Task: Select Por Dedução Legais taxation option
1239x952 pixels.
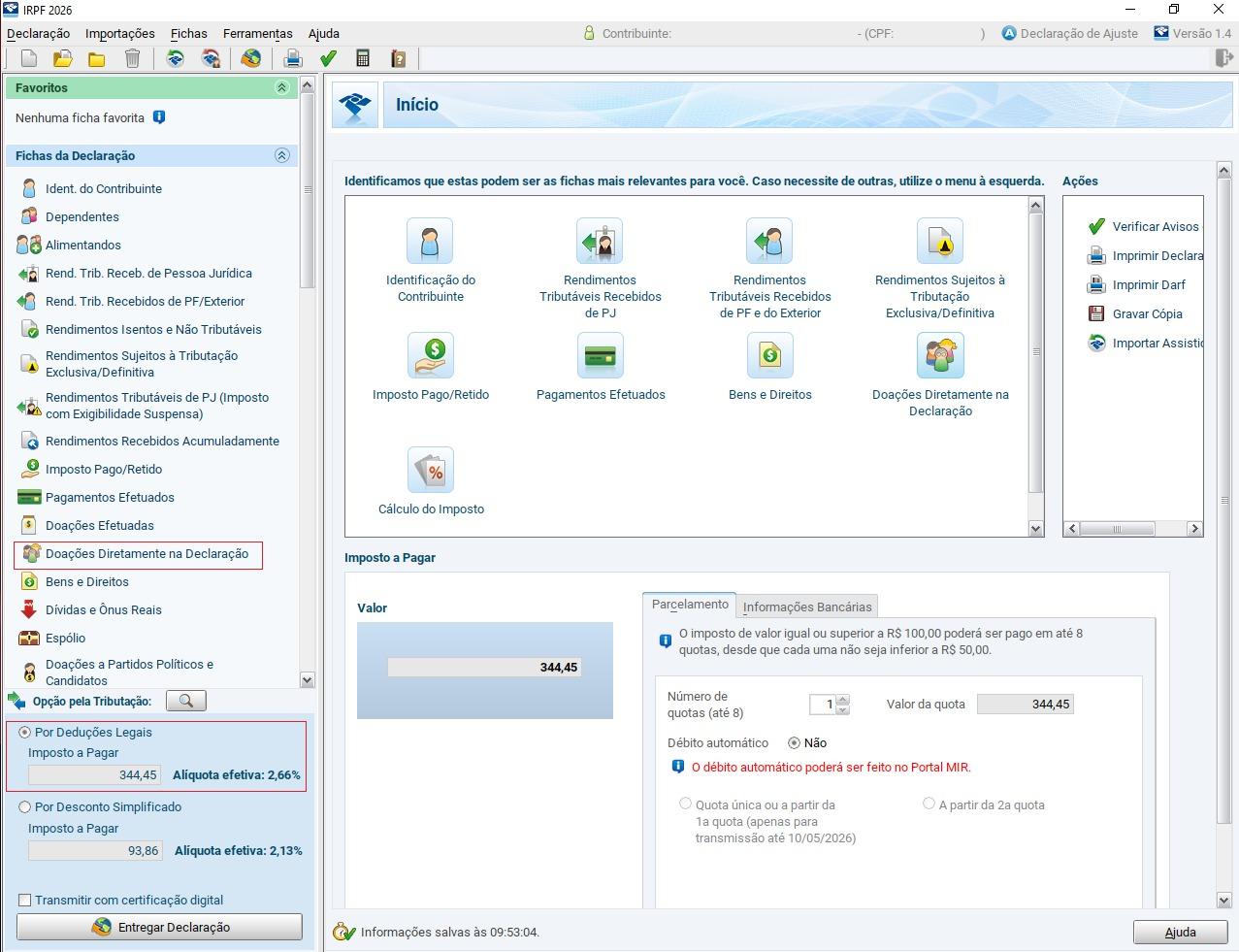Action: (24, 733)
